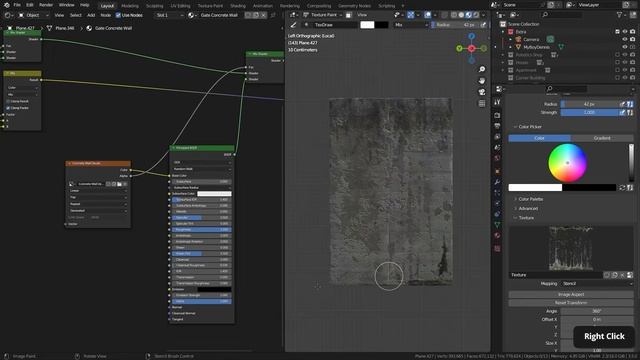The height and width of the screenshot is (360, 640).
Task: Click the green Y axis on gizmo
Action: tap(460, 49)
